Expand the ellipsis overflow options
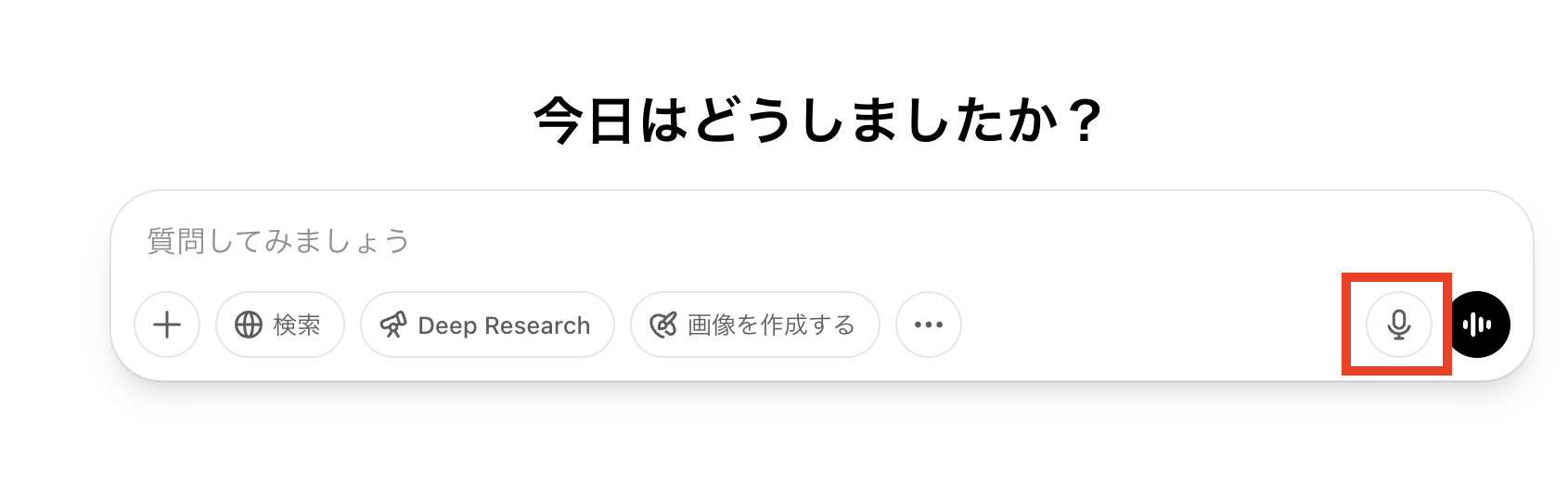1568x497 pixels. pos(929,325)
